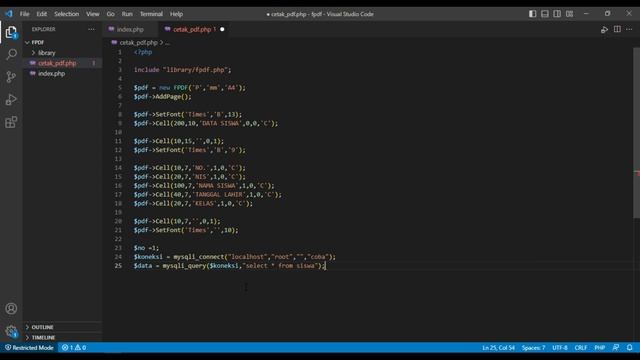The image size is (640, 360).
Task: Click the VS Code logo icon
Action: pos(9,14)
